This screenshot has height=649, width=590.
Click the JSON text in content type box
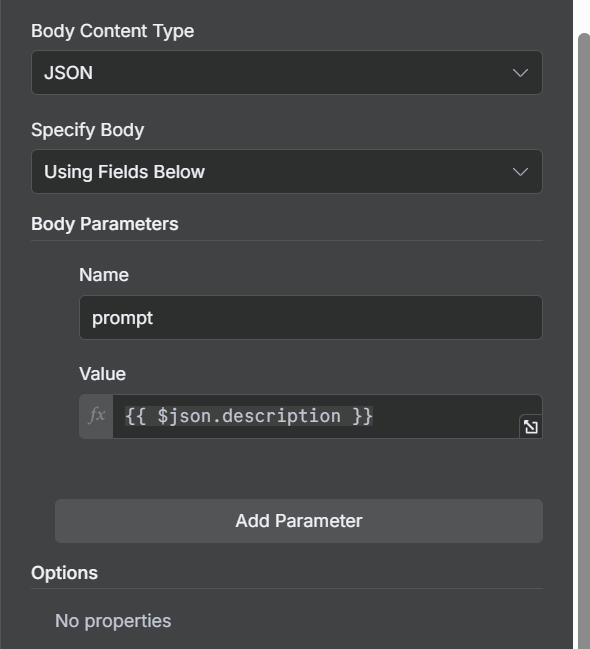(x=69, y=73)
